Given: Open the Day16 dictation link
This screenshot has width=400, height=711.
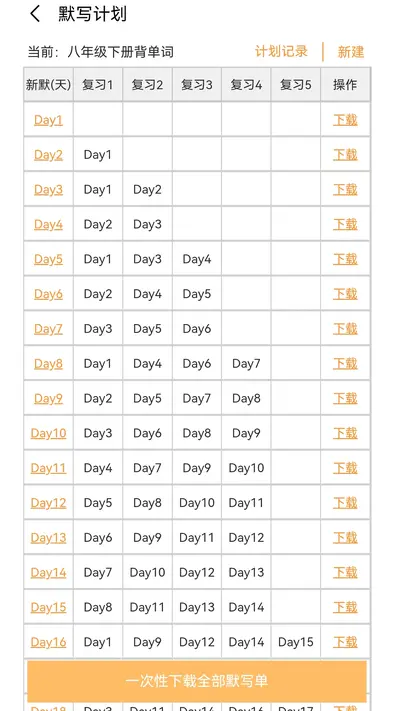Looking at the screenshot, I should coord(48,642).
